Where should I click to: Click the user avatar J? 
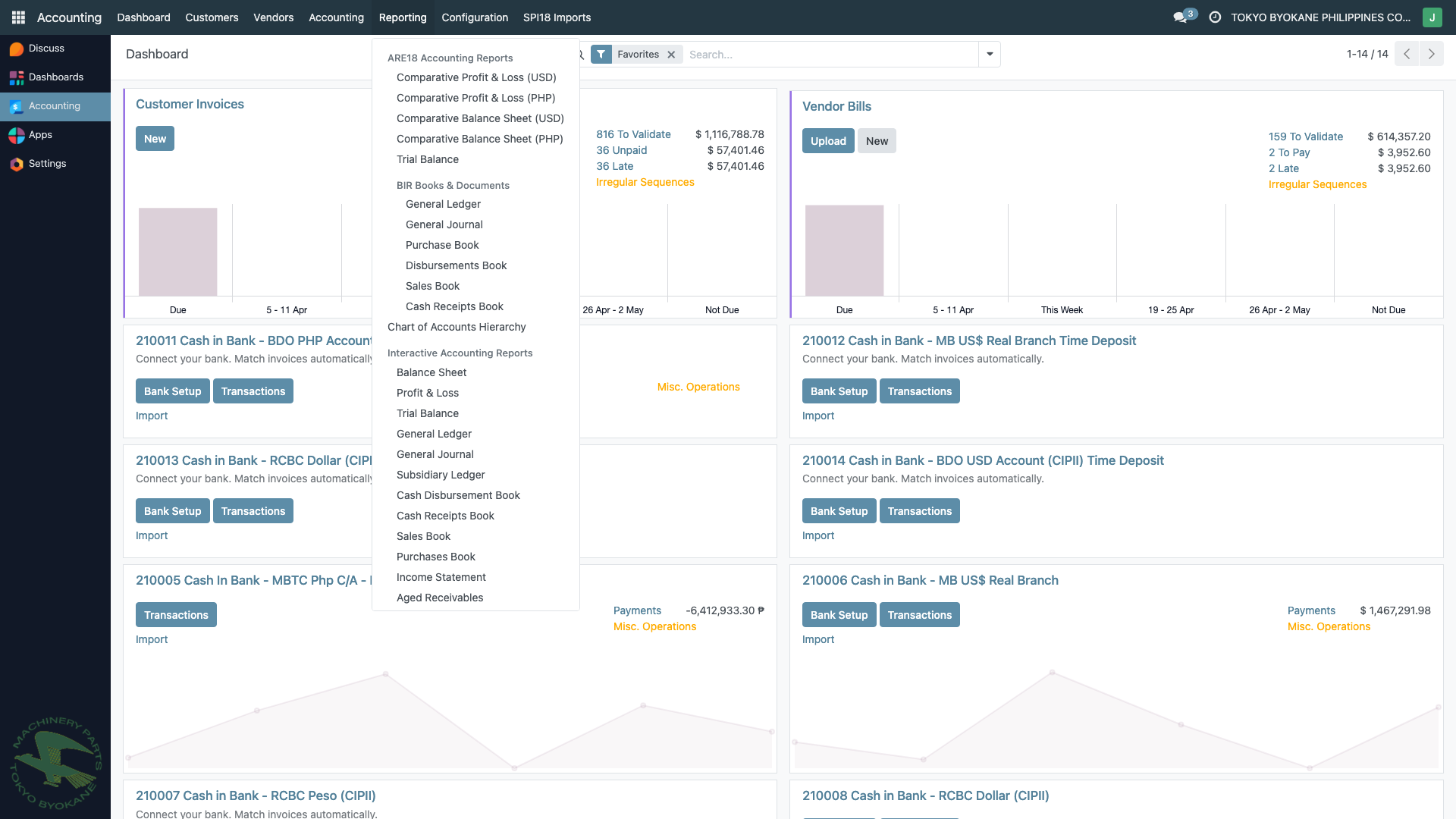coord(1432,17)
